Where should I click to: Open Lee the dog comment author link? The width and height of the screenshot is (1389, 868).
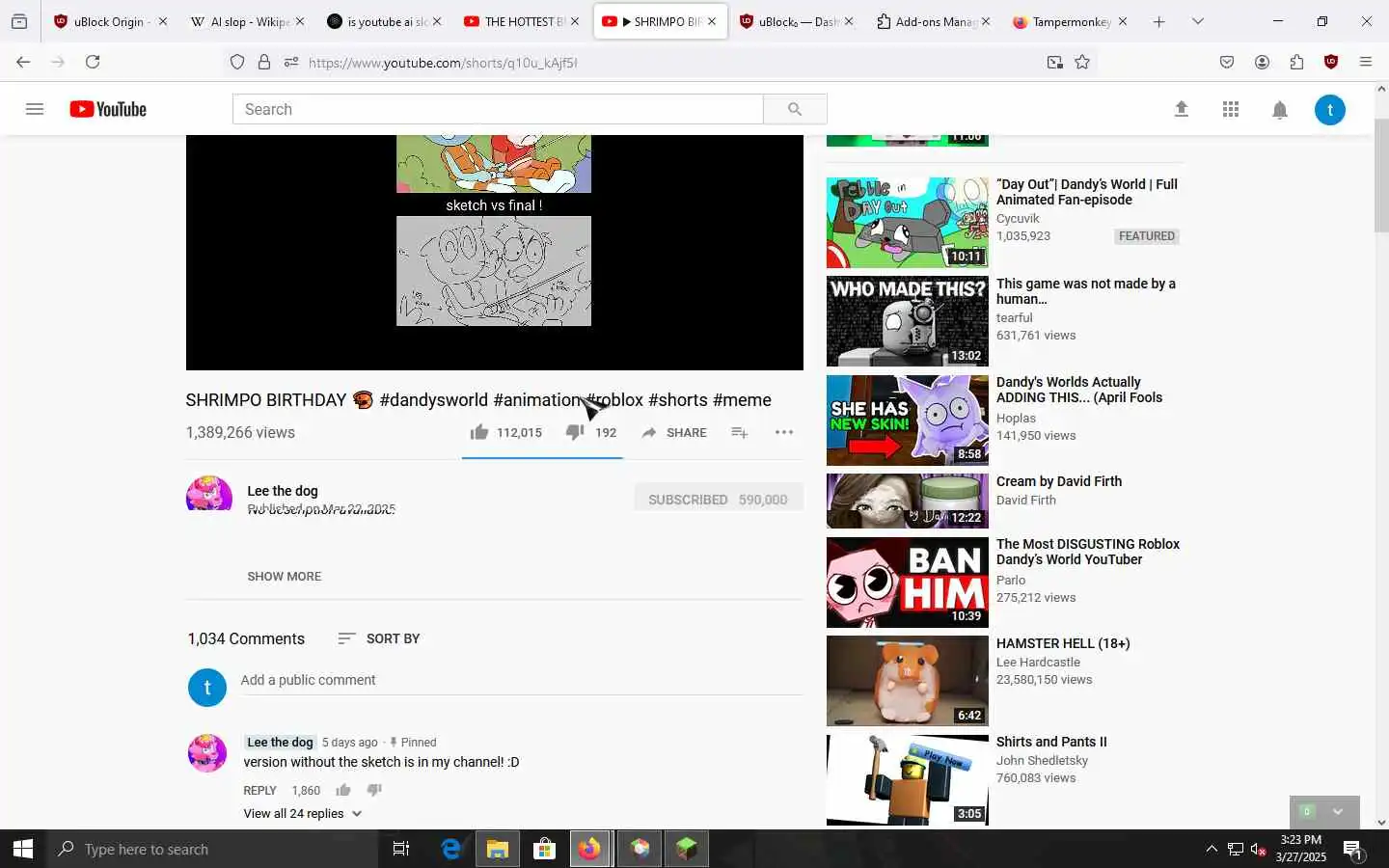(x=280, y=742)
